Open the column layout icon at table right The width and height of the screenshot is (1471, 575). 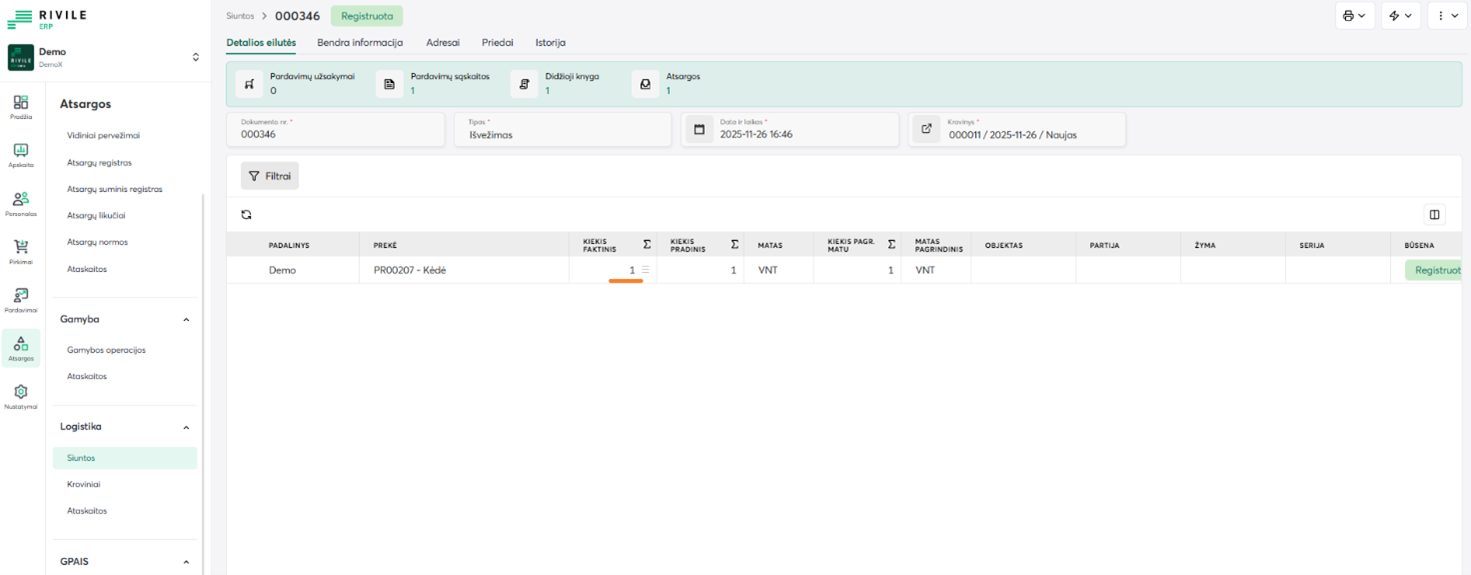pos(1434,214)
